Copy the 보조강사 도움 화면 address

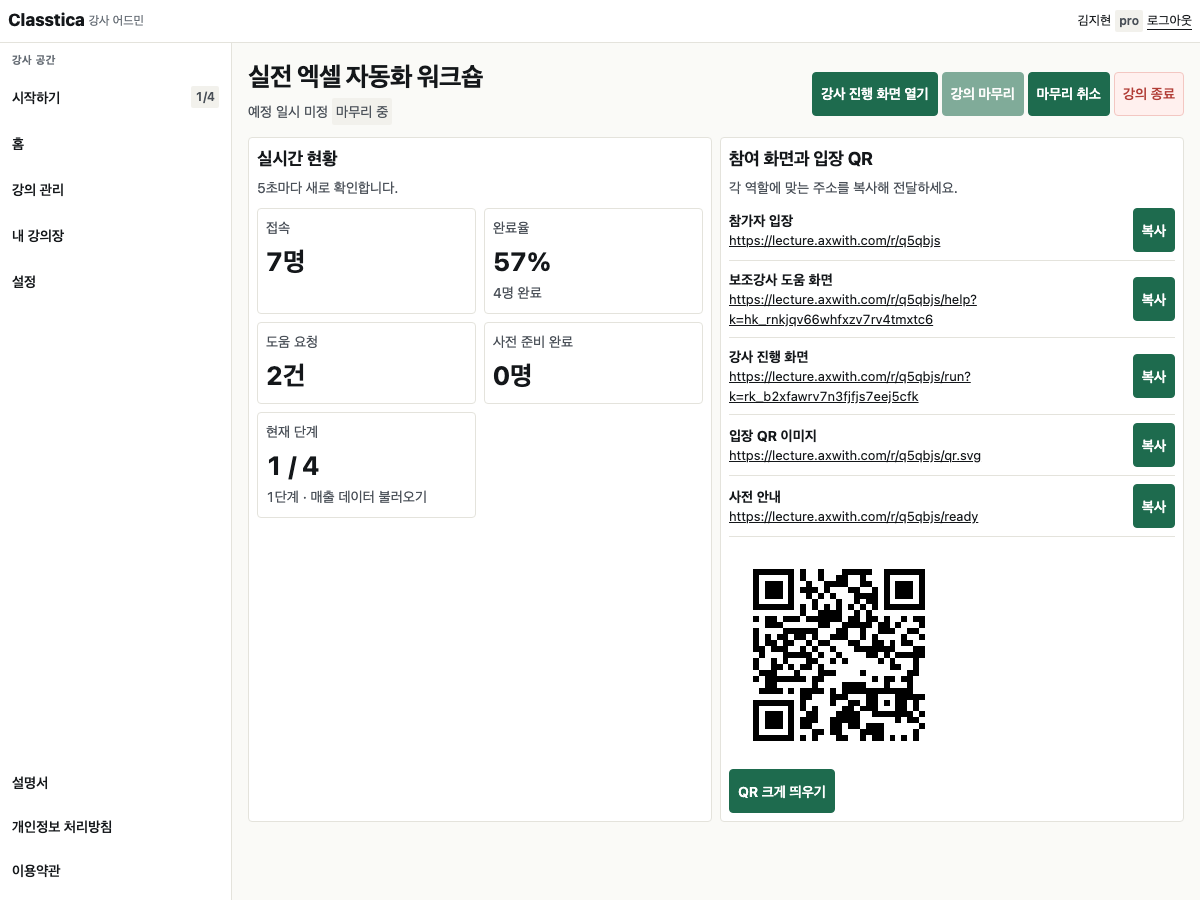[x=1154, y=299]
